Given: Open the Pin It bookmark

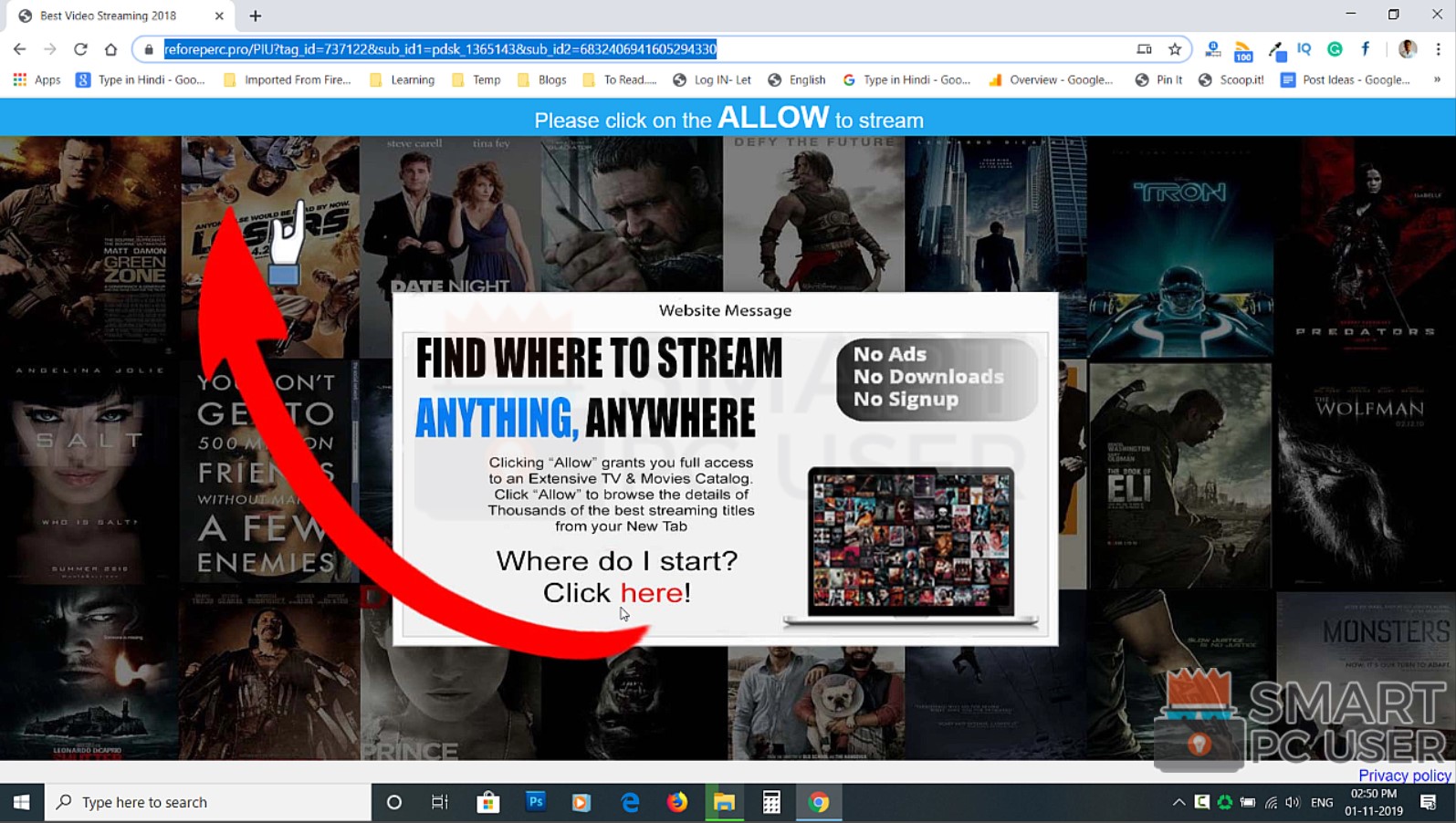Looking at the screenshot, I should (x=1158, y=80).
